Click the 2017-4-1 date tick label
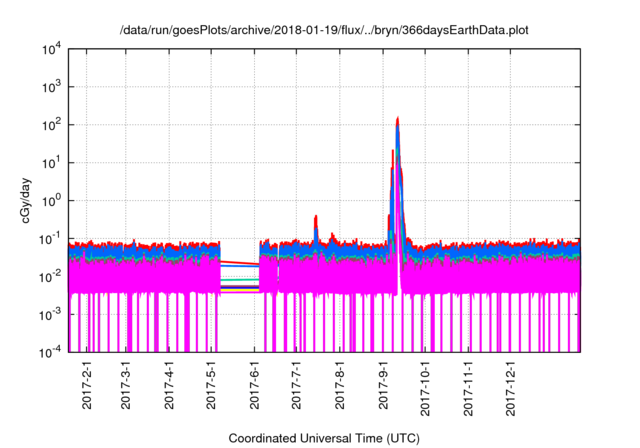The height and width of the screenshot is (448, 640). pyautogui.click(x=169, y=385)
